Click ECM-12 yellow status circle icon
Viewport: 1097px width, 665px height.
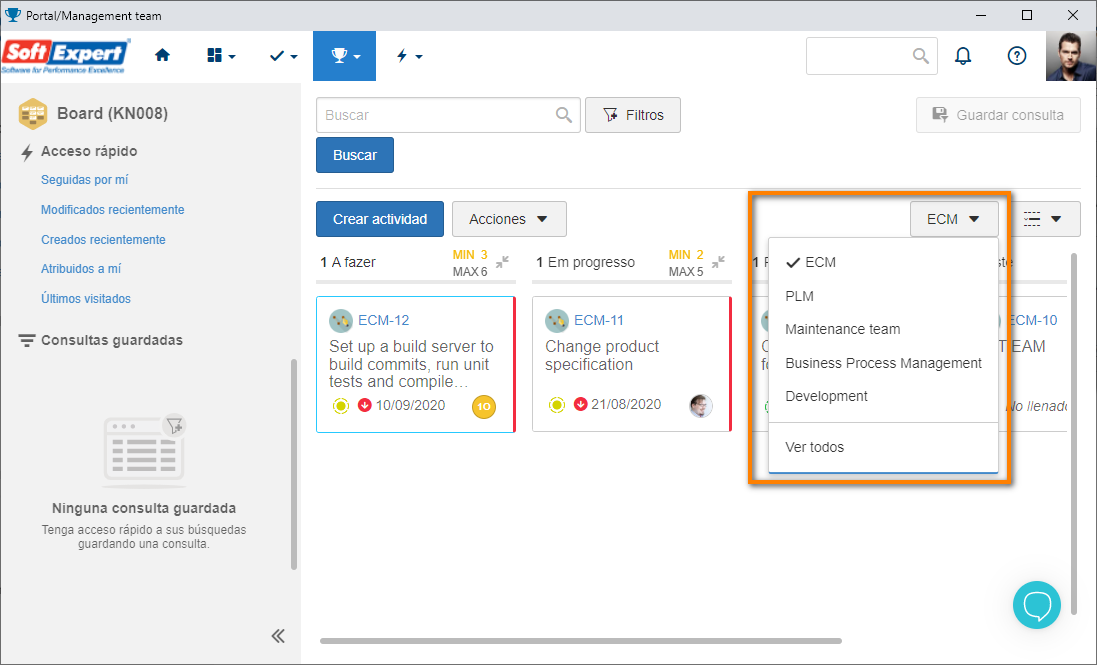coord(341,406)
